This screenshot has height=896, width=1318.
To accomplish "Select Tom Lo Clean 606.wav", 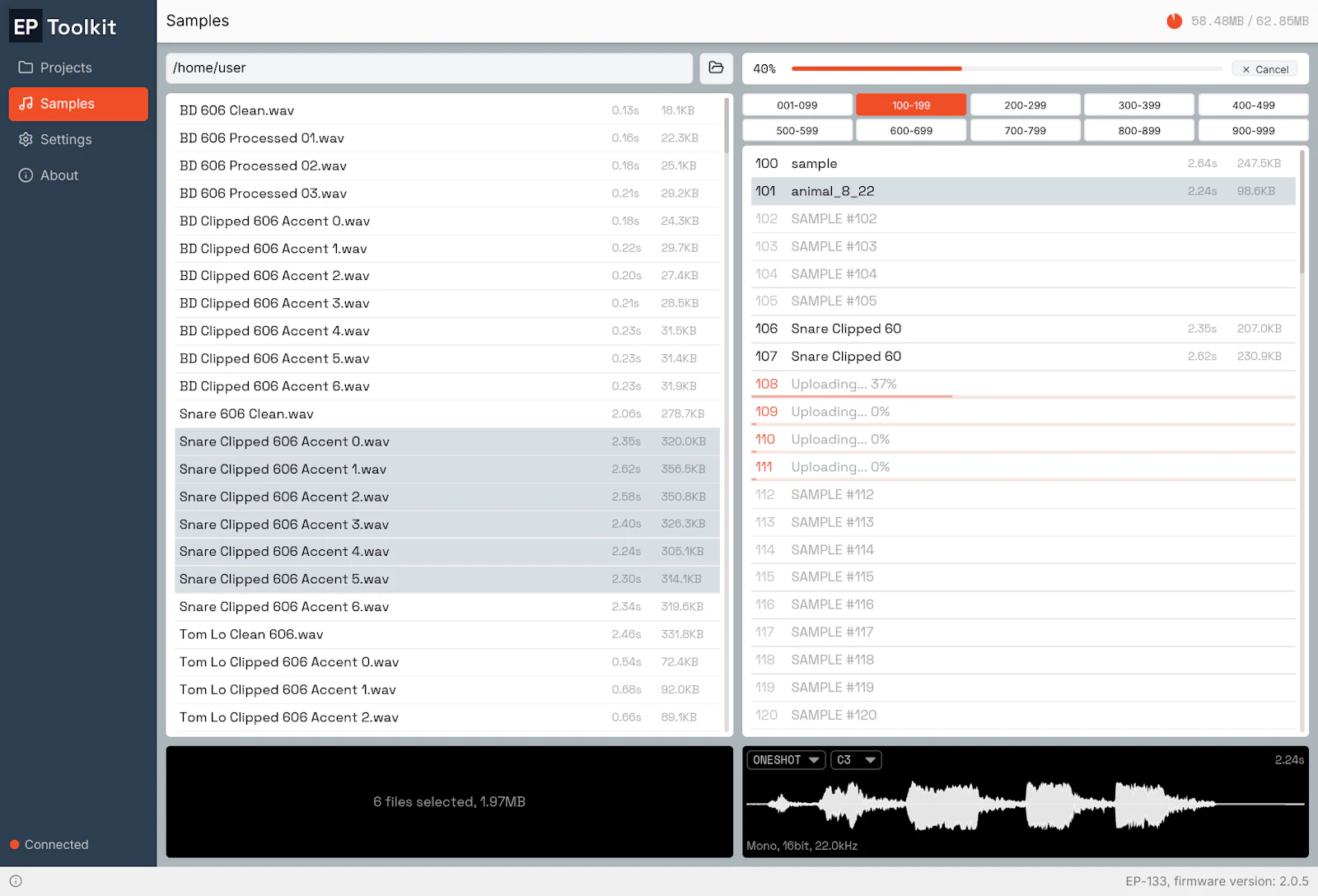I will pyautogui.click(x=447, y=635).
